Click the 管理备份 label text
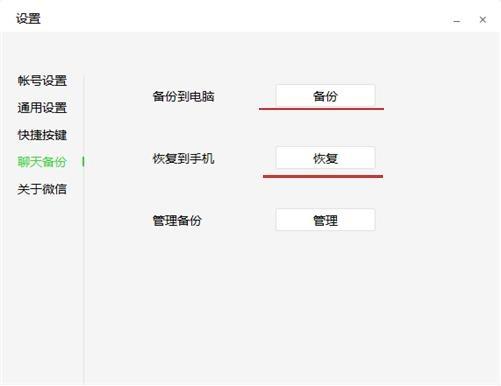The image size is (501, 386). pos(177,220)
